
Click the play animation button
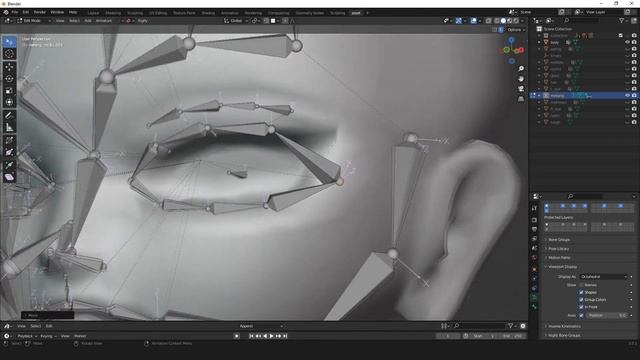[271, 336]
